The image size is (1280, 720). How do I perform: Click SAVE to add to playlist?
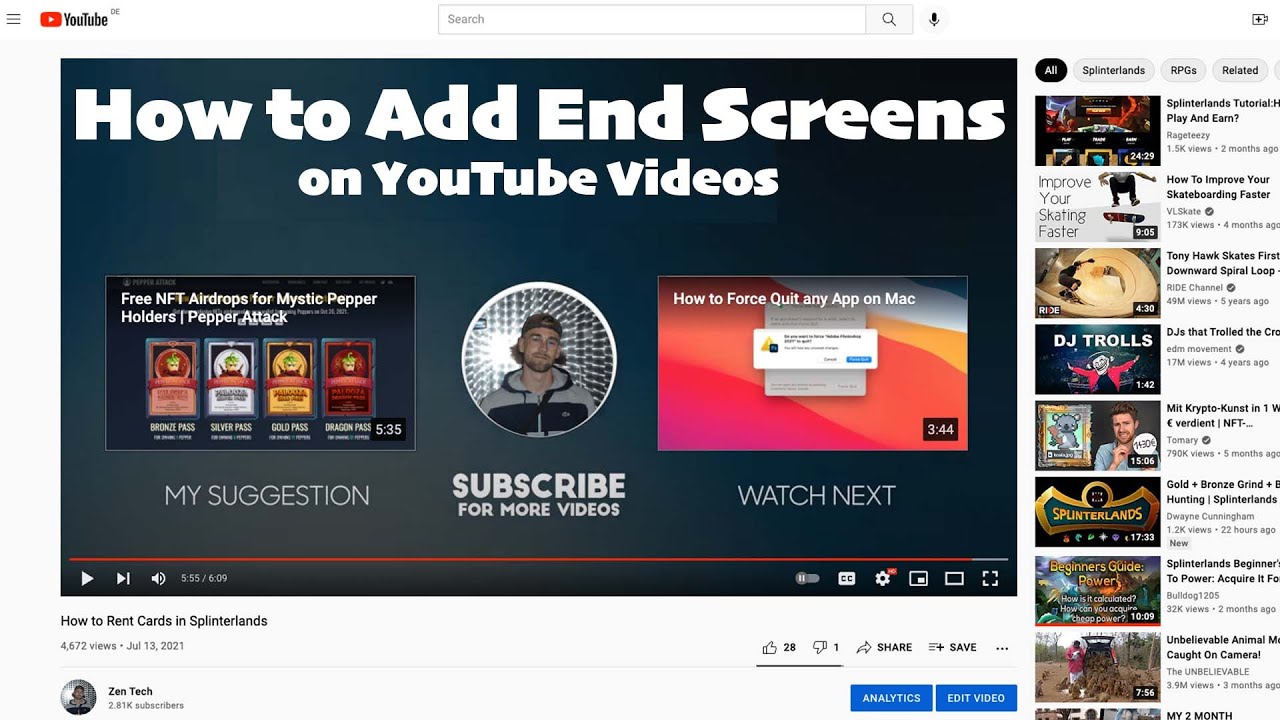952,647
